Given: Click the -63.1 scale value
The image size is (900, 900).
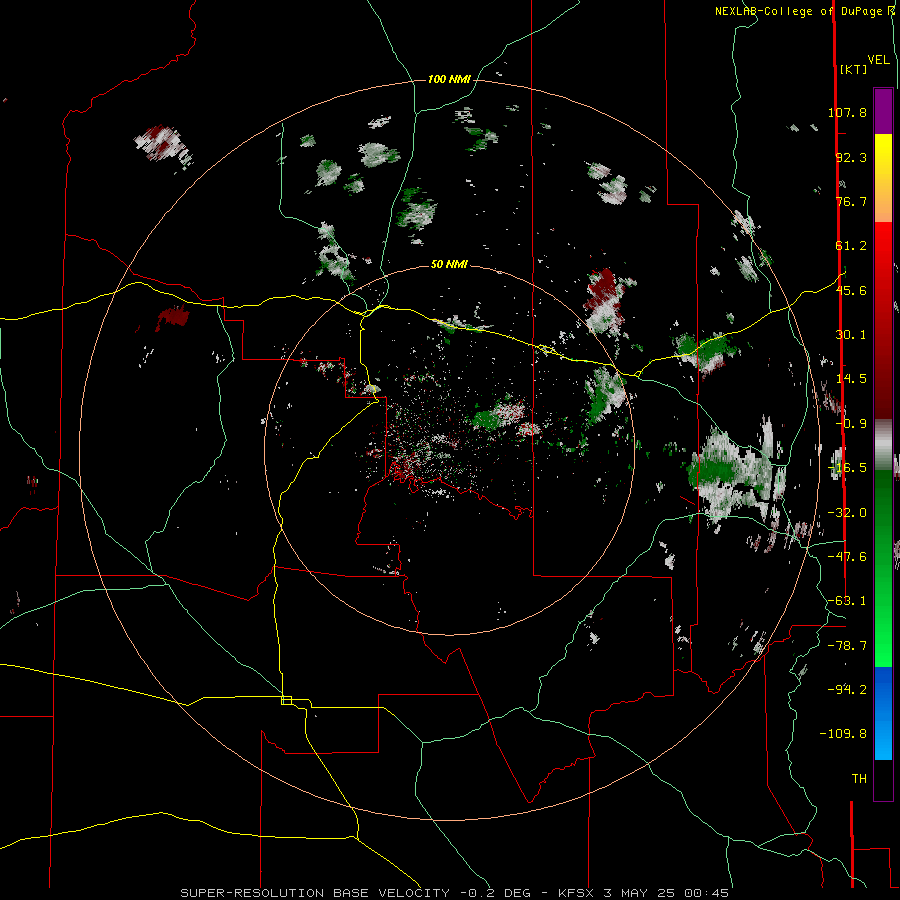Looking at the screenshot, I should pos(847,601).
